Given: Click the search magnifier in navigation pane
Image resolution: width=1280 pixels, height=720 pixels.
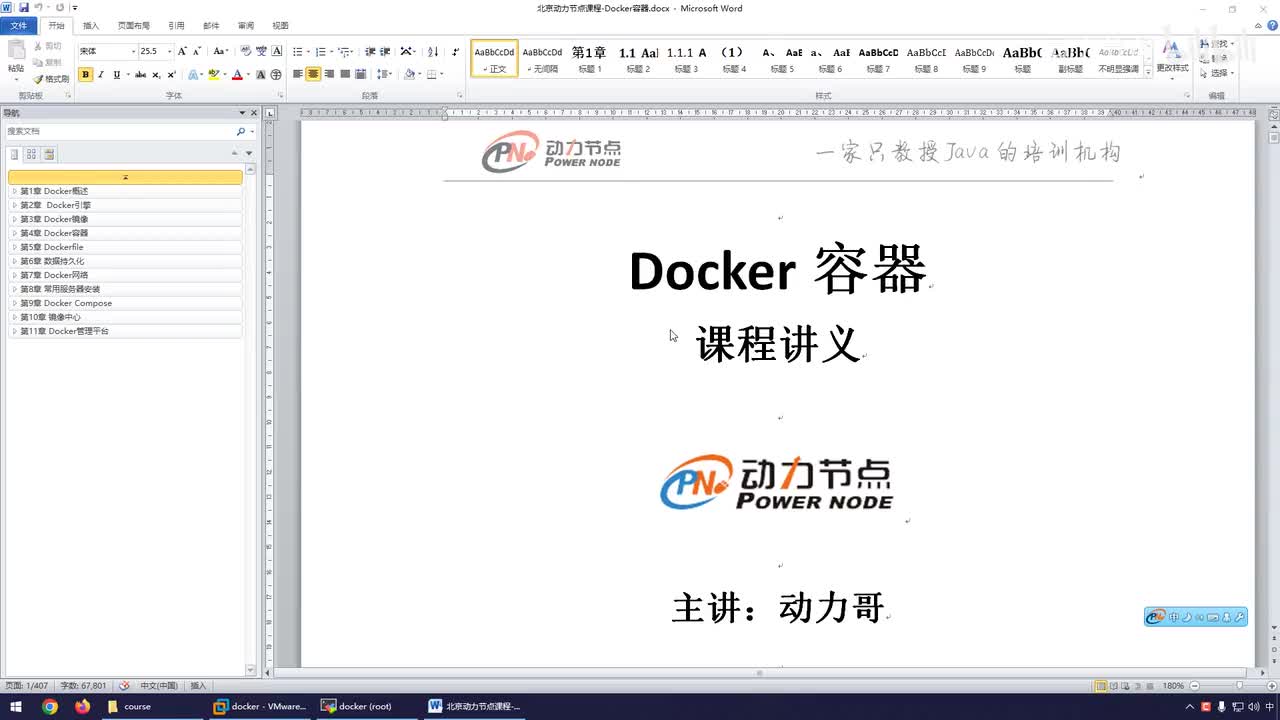Looking at the screenshot, I should point(240,131).
